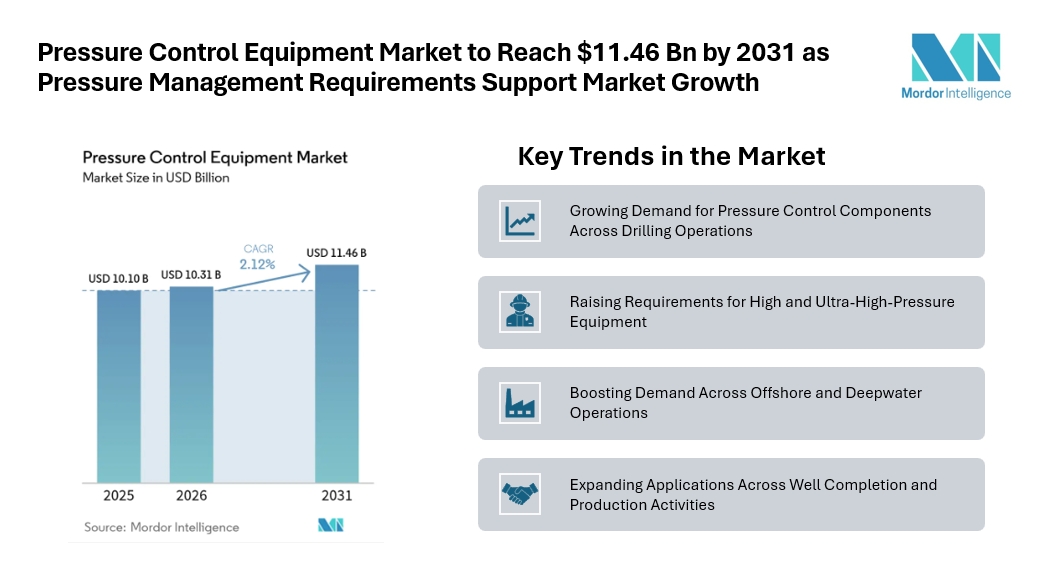Click the Pressure Control Equipment Market chart title
Viewport: 1044px width, 577px height.
click(x=215, y=158)
